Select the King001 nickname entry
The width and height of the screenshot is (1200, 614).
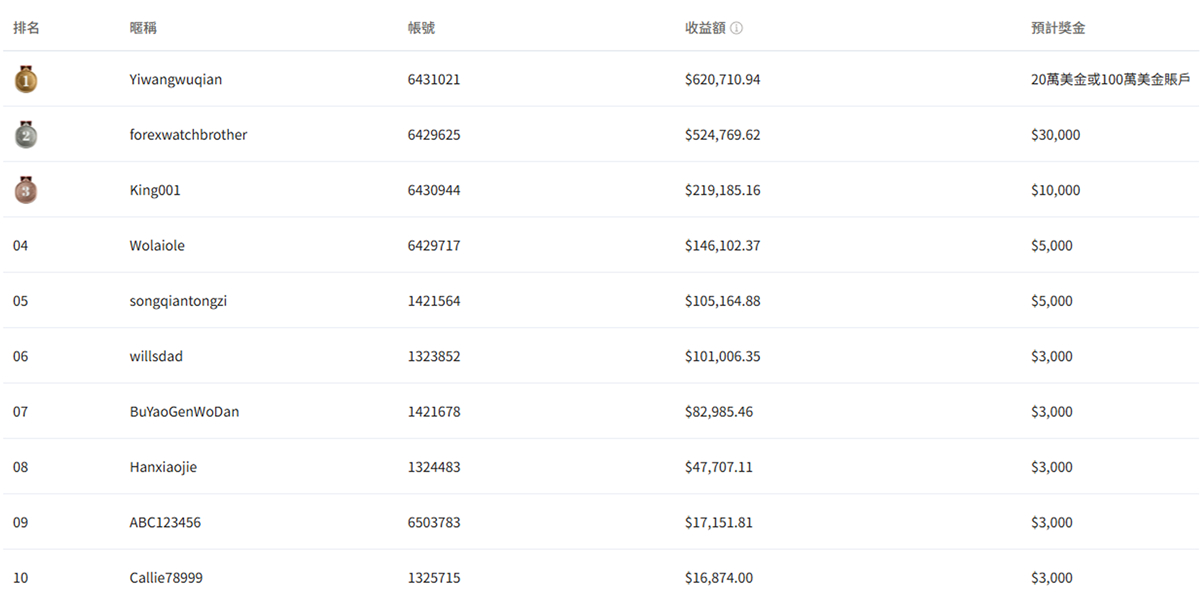[155, 190]
